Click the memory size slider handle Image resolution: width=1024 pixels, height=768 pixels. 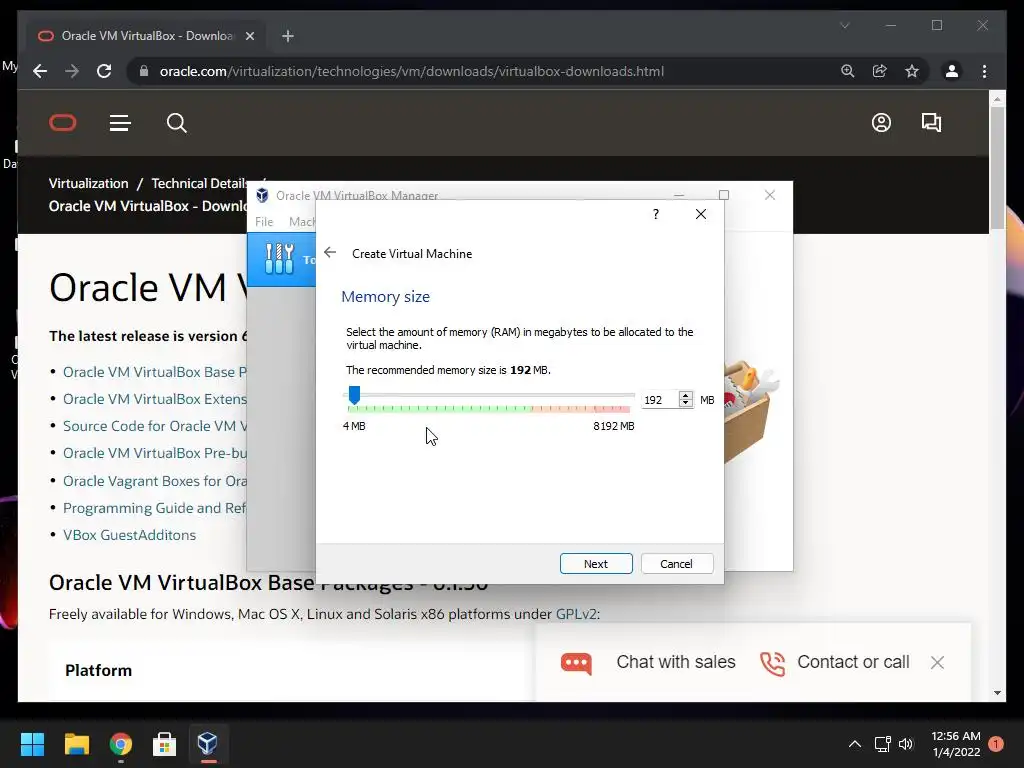click(354, 394)
